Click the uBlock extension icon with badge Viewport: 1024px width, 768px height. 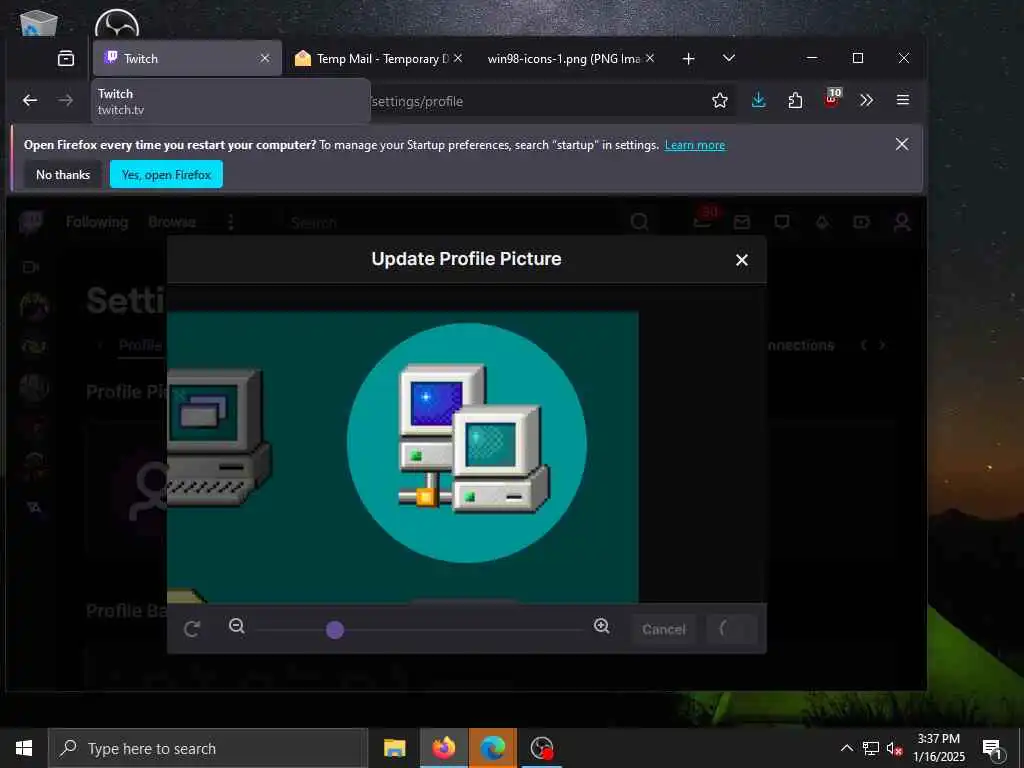tap(831, 98)
